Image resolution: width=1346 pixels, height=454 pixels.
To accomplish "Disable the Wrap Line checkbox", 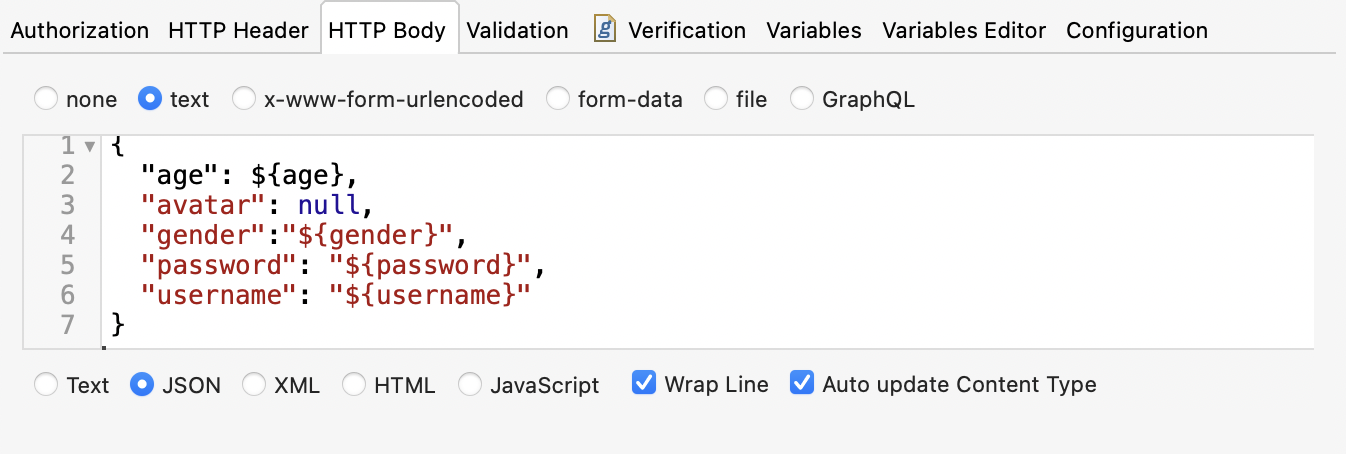I will (645, 384).
